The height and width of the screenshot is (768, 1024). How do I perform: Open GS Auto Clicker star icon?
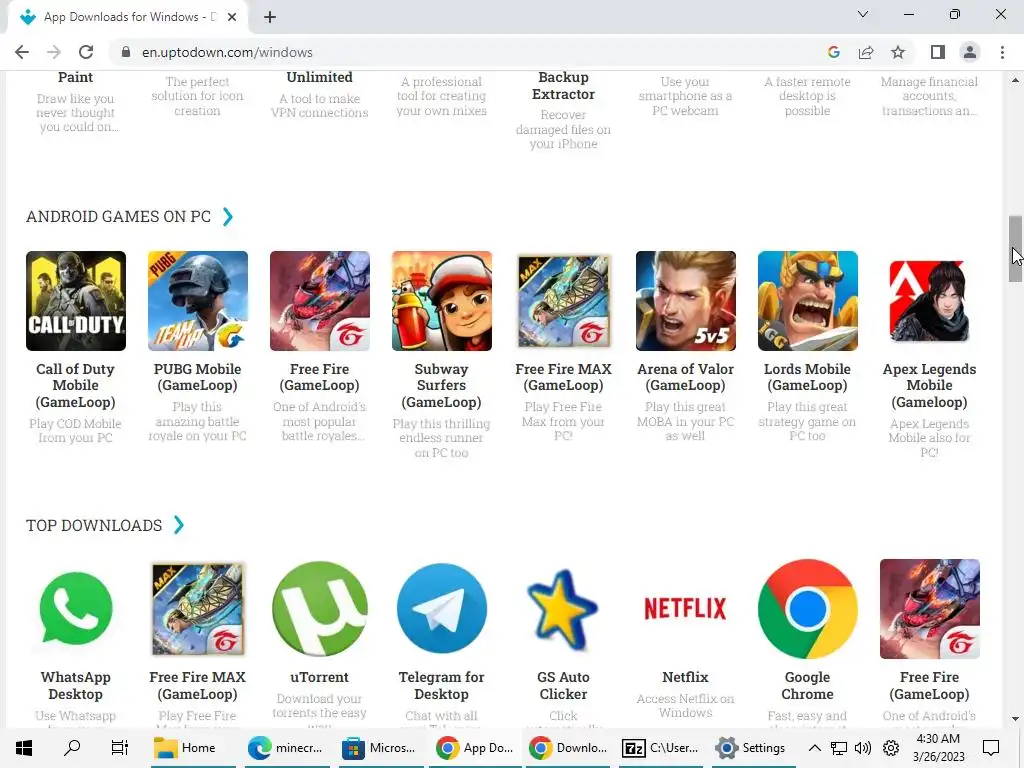(x=564, y=609)
